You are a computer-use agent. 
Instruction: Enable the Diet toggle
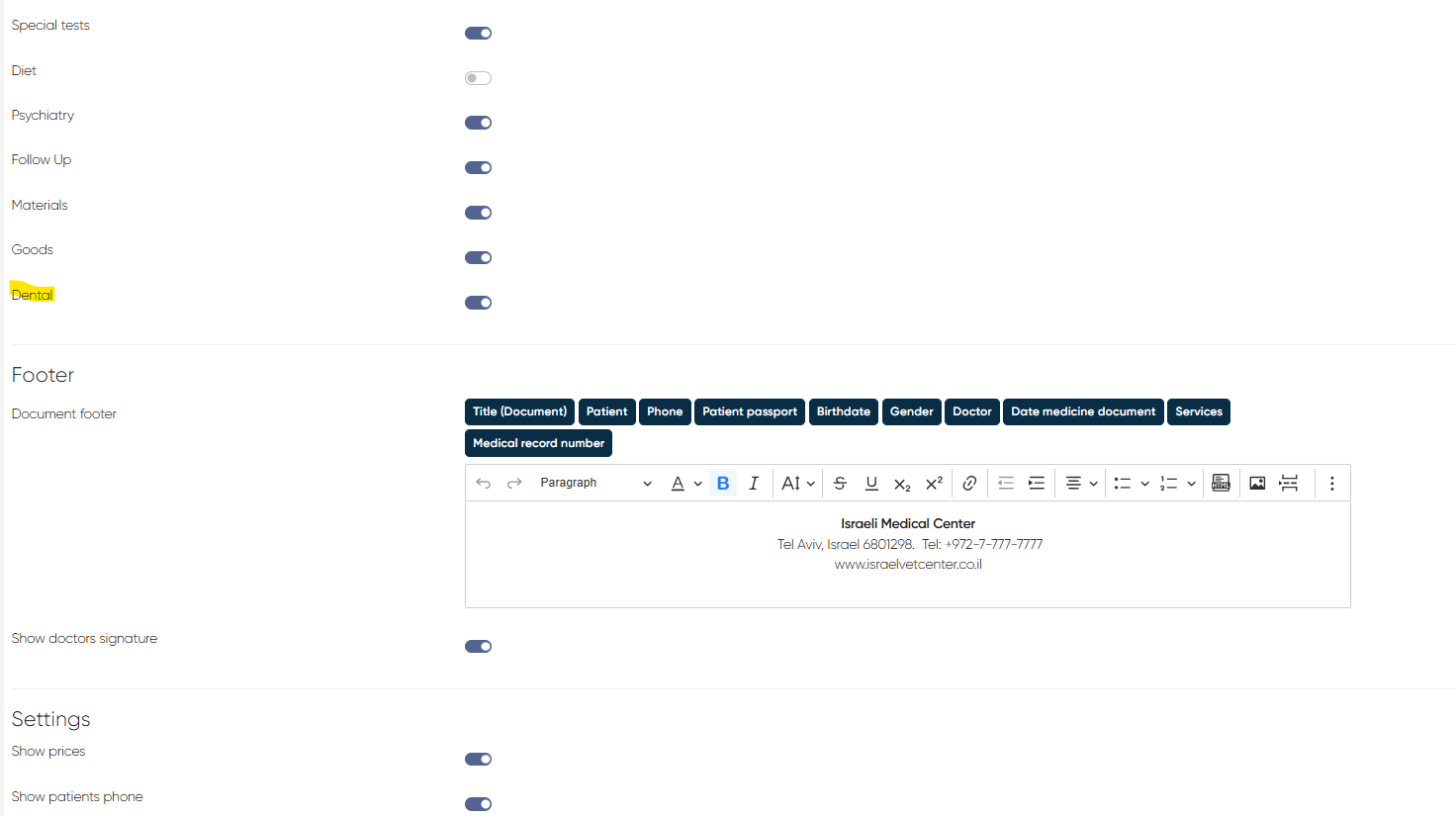click(x=478, y=78)
